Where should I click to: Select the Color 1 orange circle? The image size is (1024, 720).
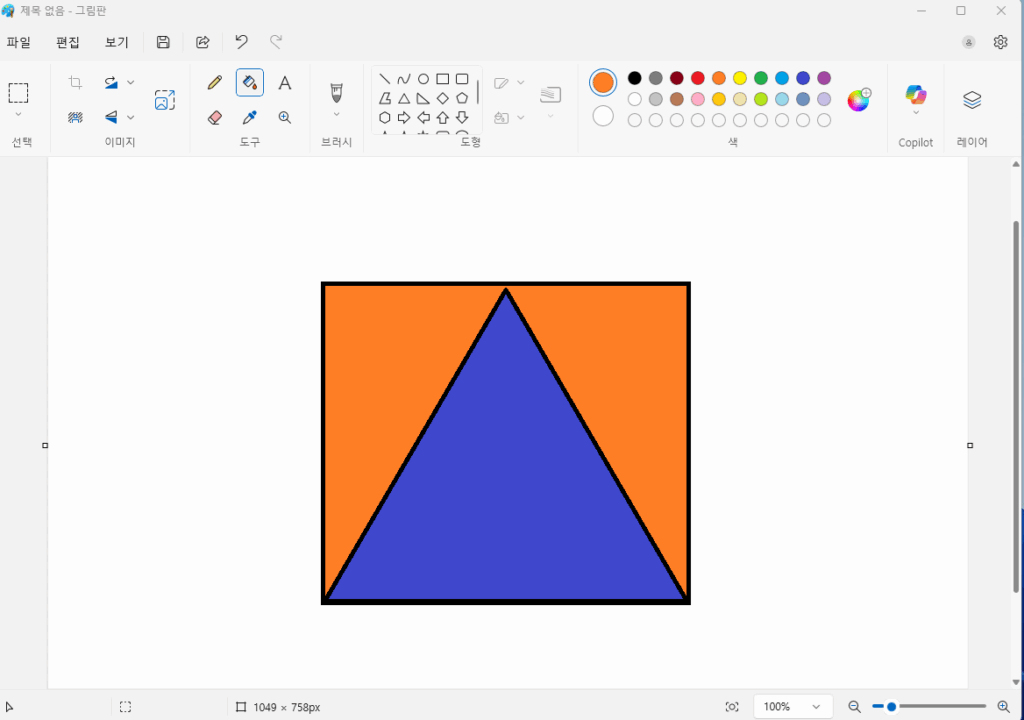click(x=603, y=83)
